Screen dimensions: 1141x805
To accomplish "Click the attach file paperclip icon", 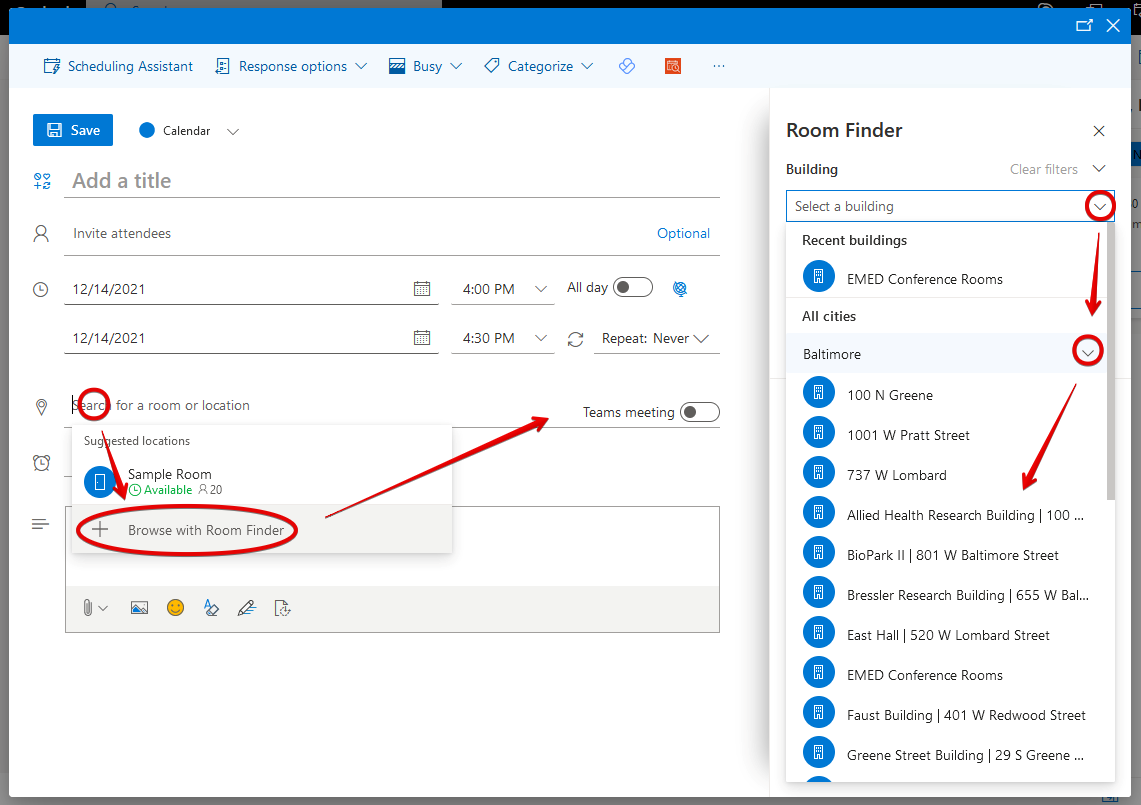I will [x=88, y=608].
